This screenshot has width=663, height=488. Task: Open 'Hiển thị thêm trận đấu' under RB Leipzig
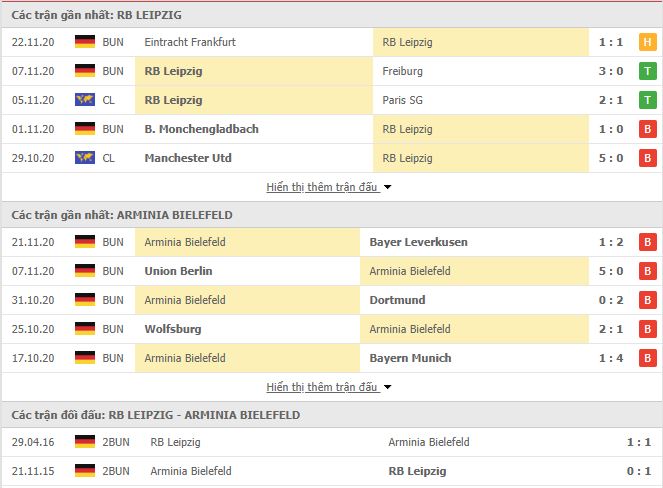(322, 187)
